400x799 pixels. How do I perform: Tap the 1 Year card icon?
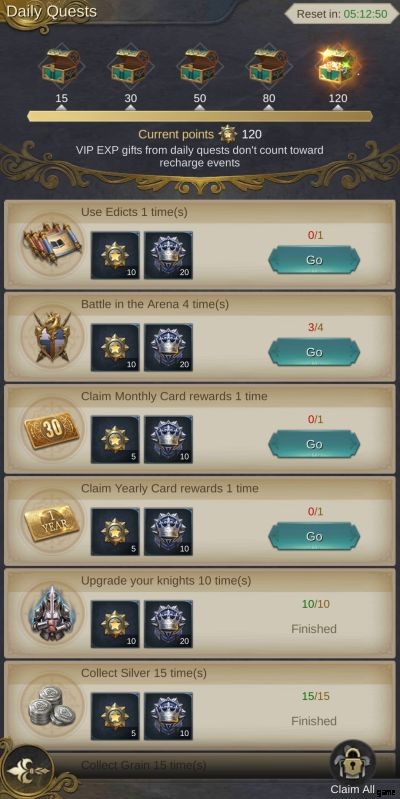51,522
